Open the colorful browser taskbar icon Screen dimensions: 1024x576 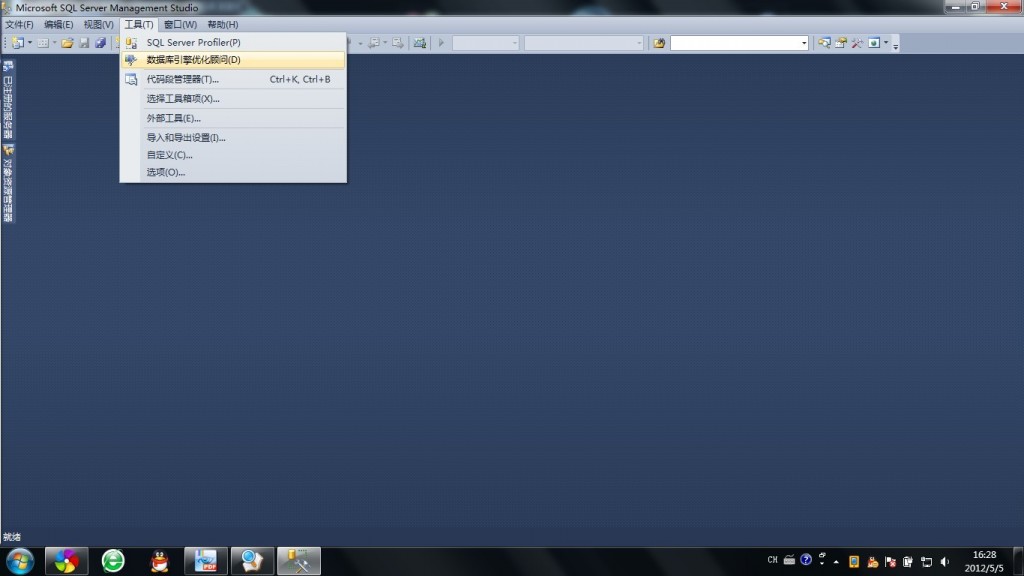66,561
